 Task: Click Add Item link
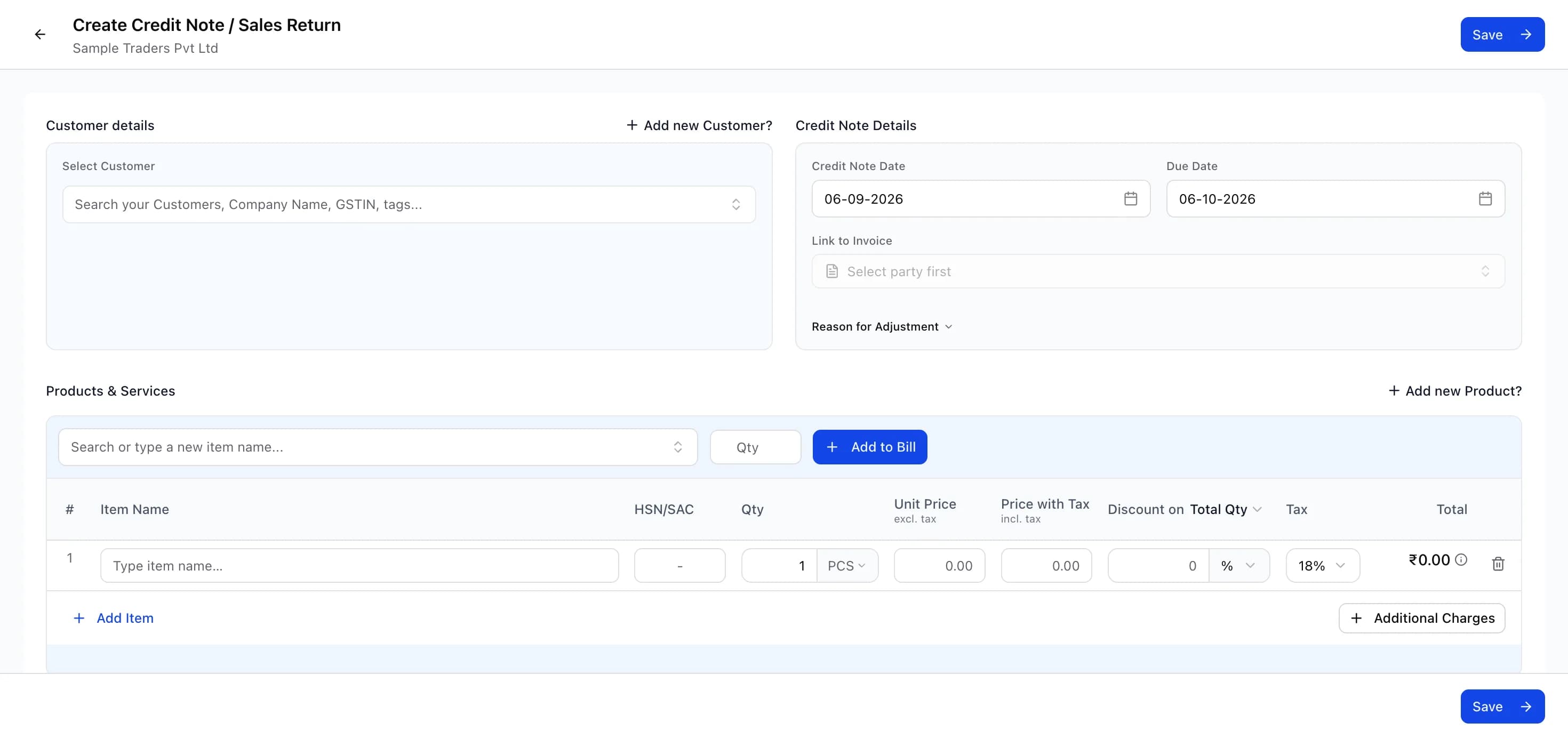pos(113,618)
